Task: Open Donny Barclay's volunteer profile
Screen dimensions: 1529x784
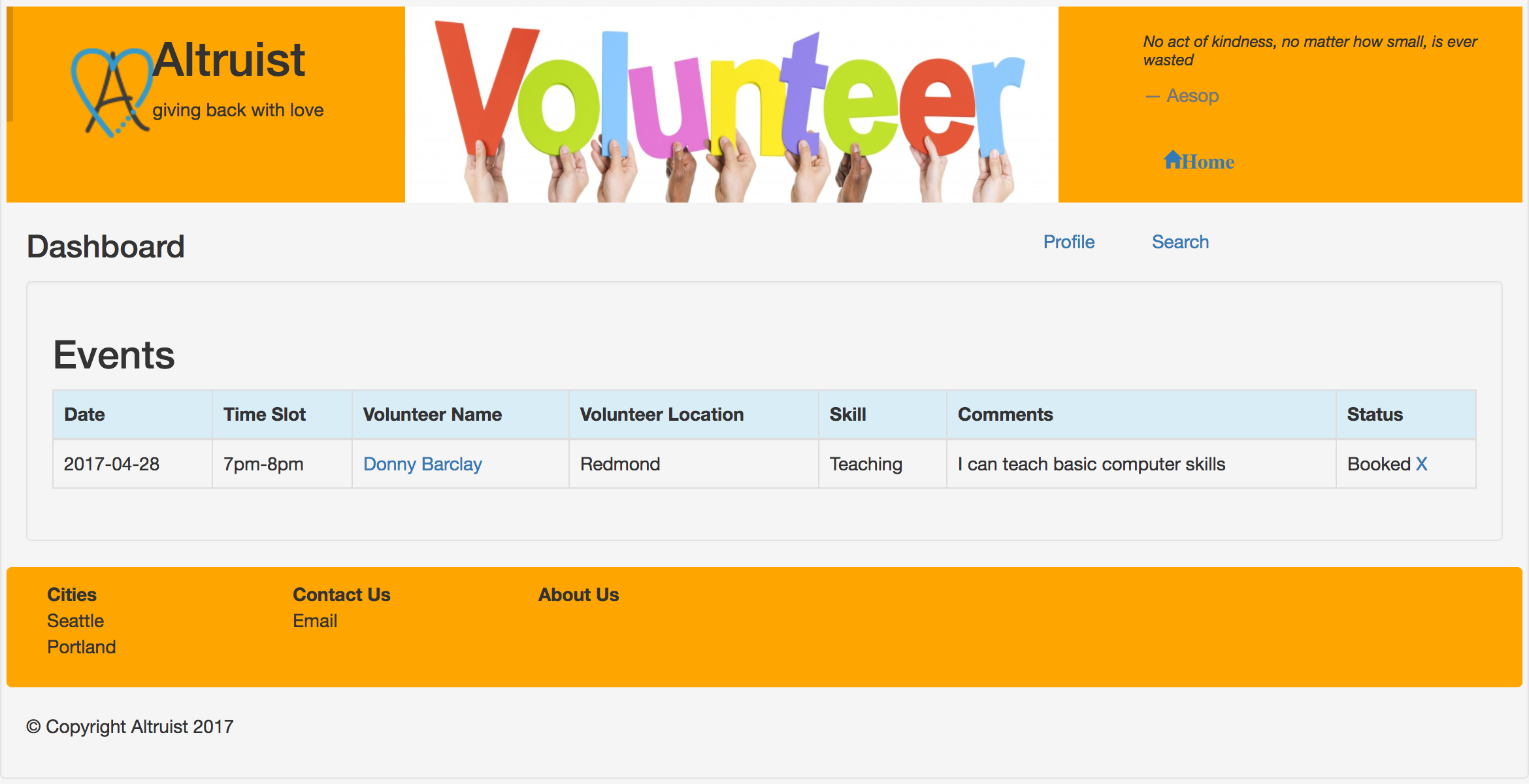Action: pos(422,464)
